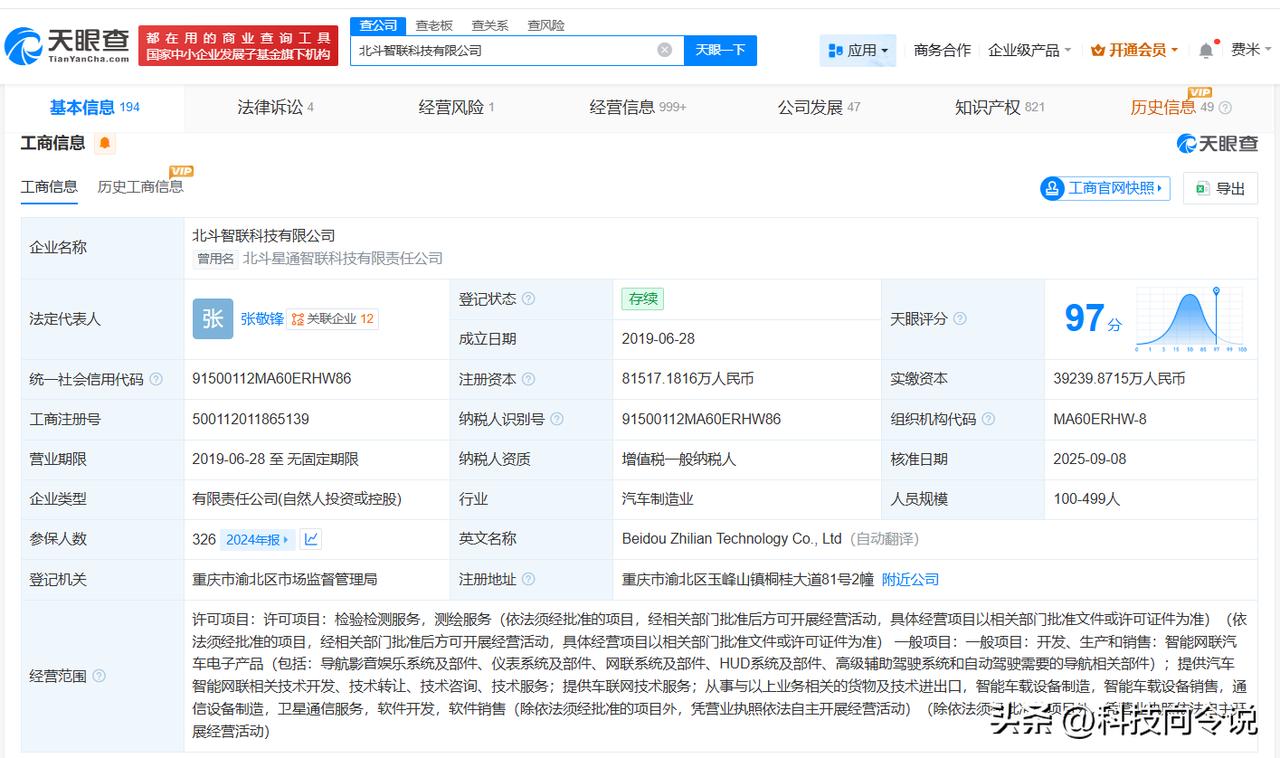Click the score distribution curve chart
The image size is (1280, 758).
1190,320
